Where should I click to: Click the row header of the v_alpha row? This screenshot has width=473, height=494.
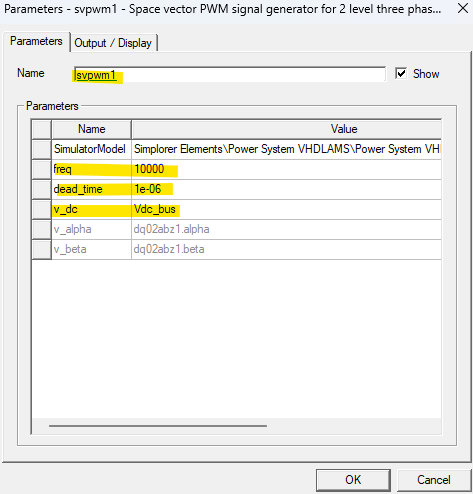click(x=42, y=229)
